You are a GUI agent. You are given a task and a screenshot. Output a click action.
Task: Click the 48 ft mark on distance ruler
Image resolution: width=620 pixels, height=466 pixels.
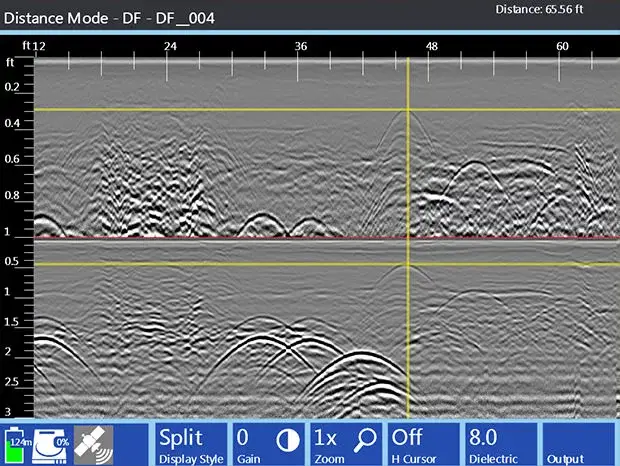tap(432, 47)
